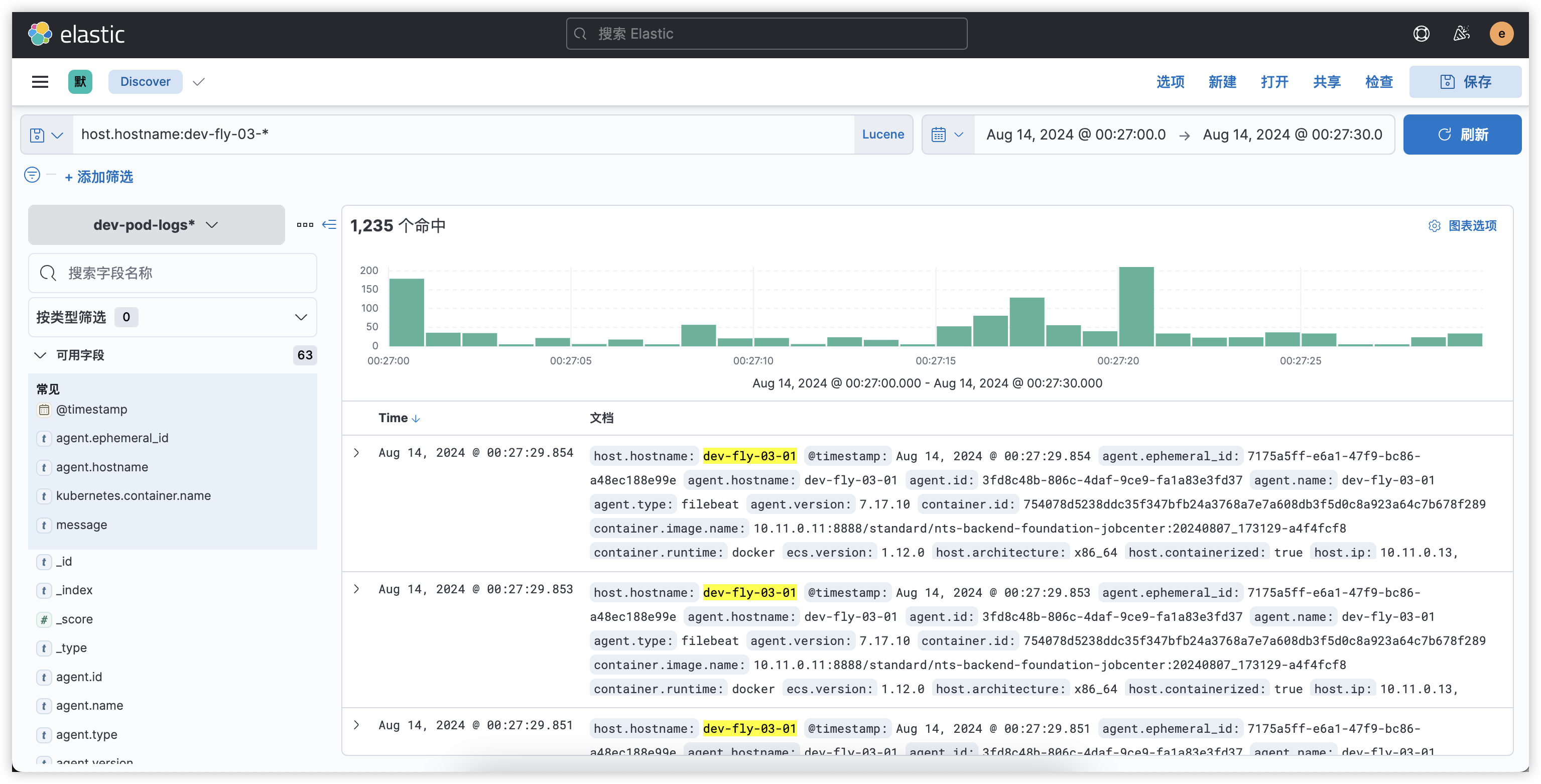
Task: Click the 添加筛选 add filter link
Action: coord(99,177)
